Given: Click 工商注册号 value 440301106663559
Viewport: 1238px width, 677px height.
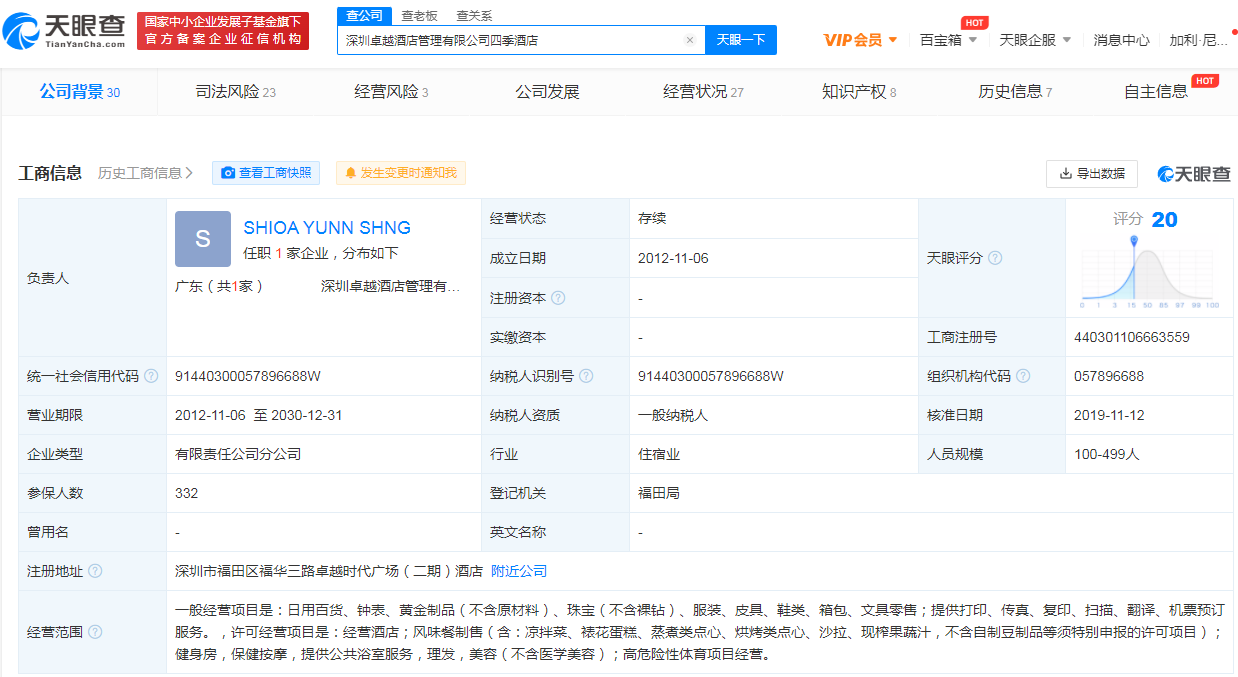Looking at the screenshot, I should 1132,337.
